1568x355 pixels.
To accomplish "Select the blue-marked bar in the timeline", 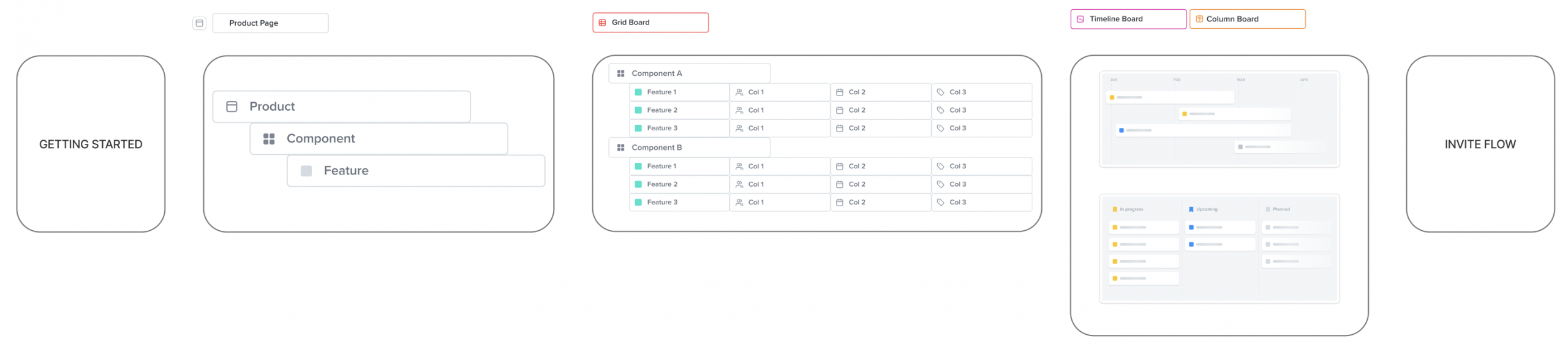I will click(1204, 130).
